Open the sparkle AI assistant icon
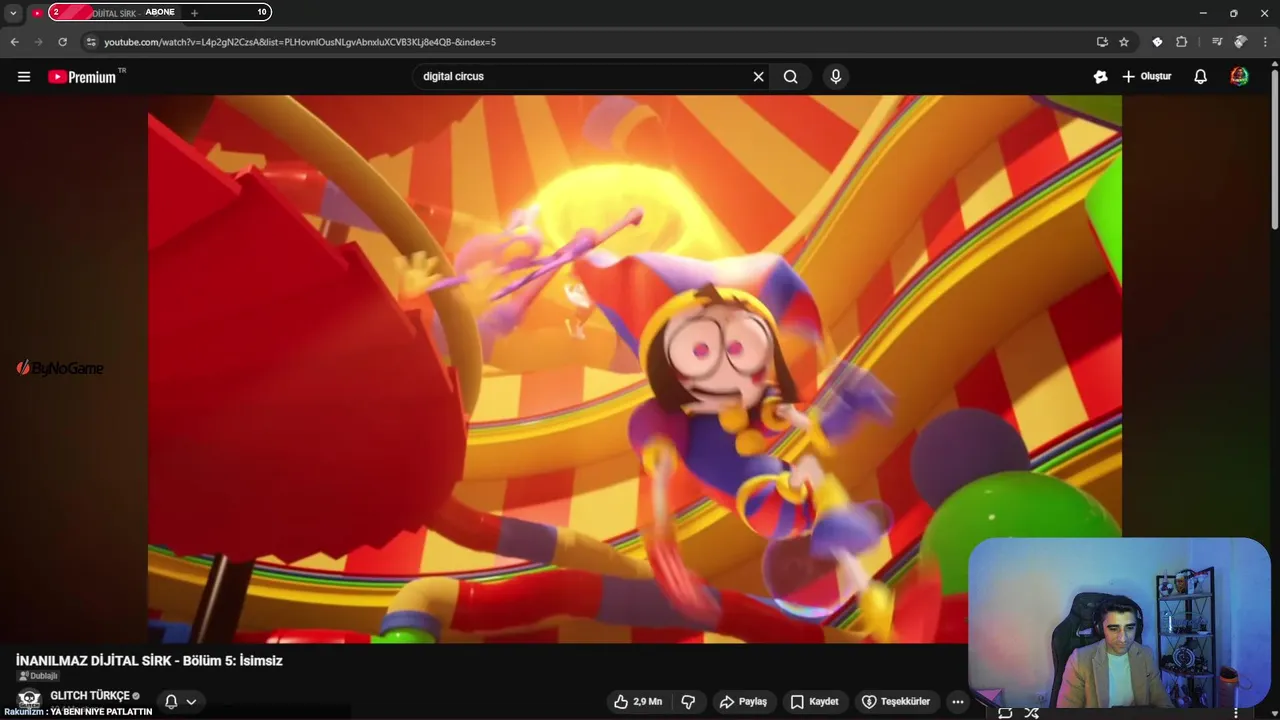Viewport: 1280px width, 720px height. click(1101, 77)
